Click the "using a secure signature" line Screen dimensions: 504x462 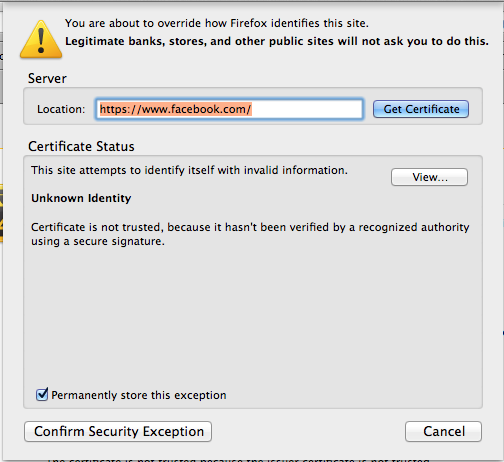coord(98,241)
